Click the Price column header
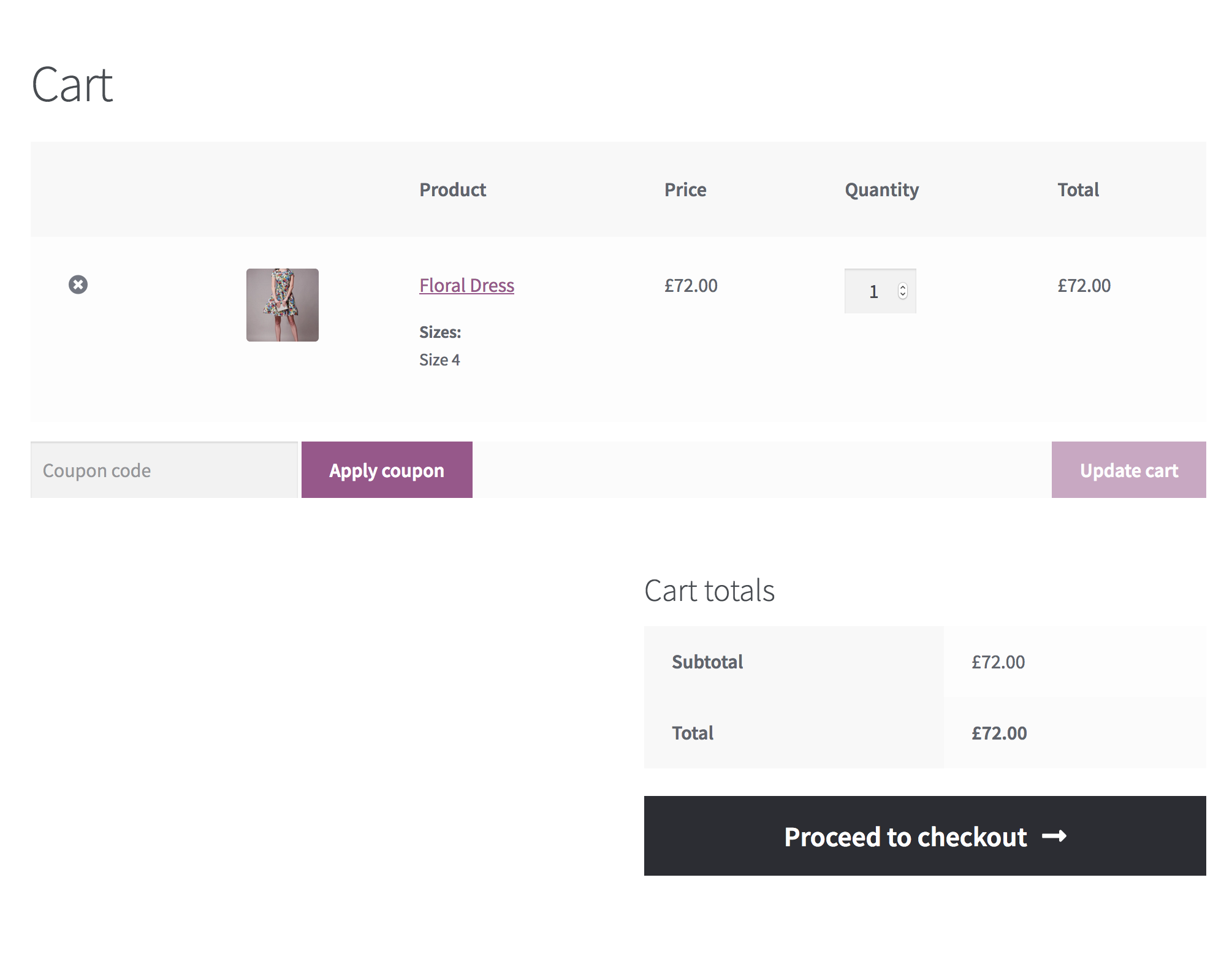Viewport: 1232px width, 964px height. click(x=685, y=189)
